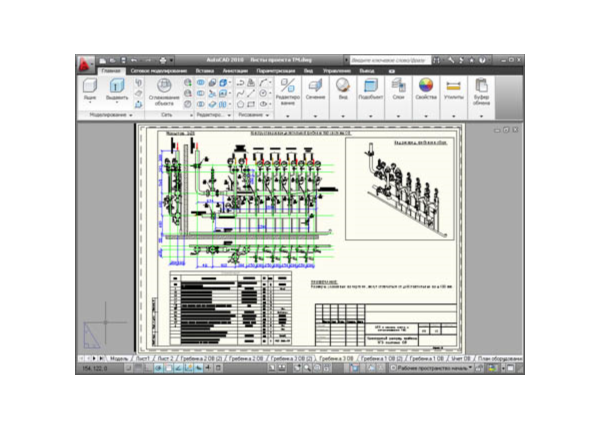Switch to the Вставка ribbon tab

[205, 71]
